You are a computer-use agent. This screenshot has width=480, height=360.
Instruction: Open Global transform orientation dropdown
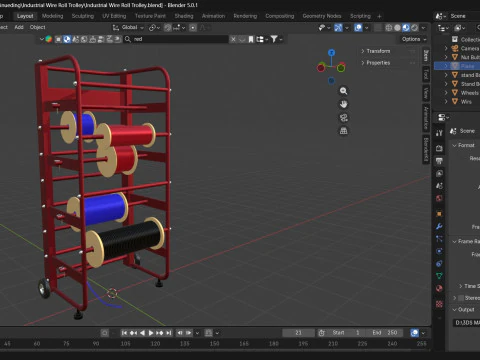pos(128,28)
